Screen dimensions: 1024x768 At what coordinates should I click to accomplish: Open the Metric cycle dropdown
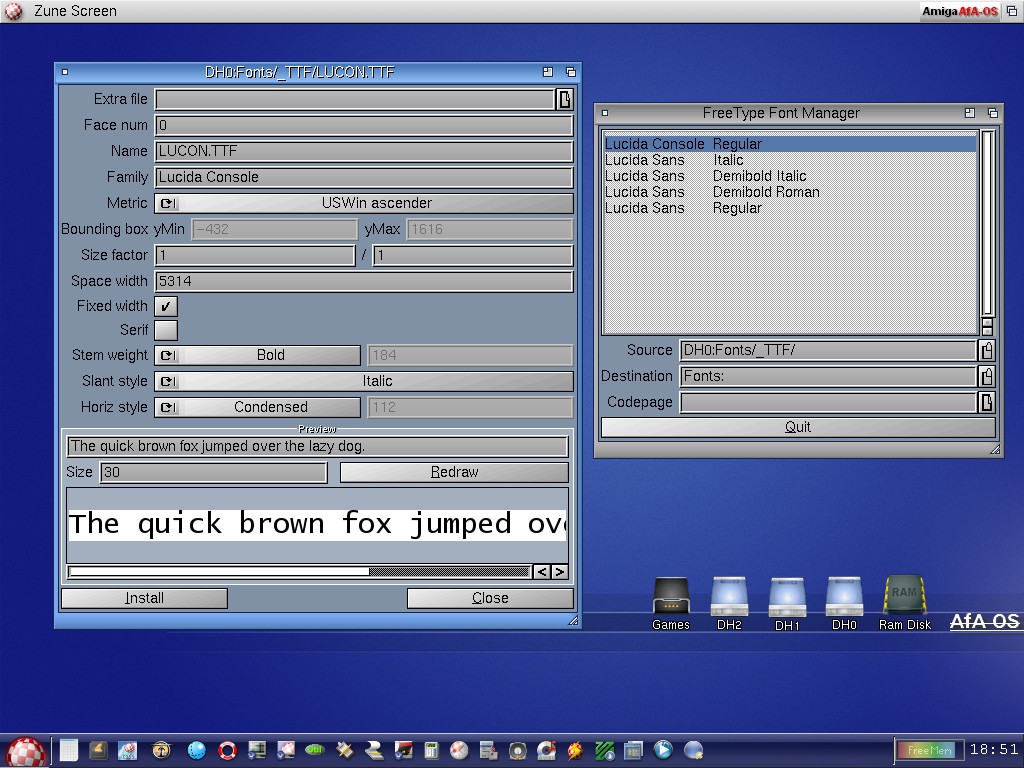tap(364, 203)
